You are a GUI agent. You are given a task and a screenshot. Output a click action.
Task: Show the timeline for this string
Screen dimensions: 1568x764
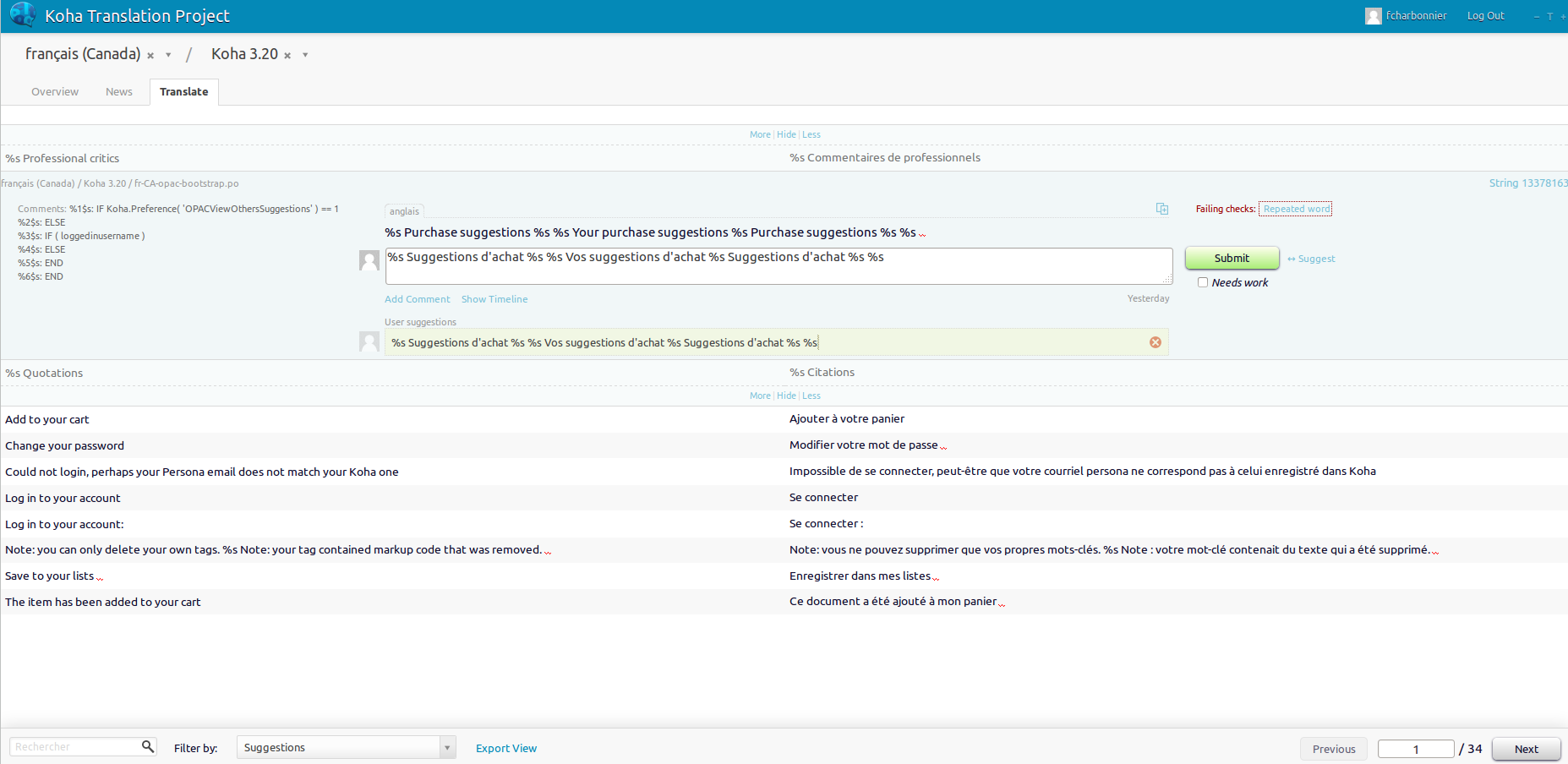pos(494,299)
